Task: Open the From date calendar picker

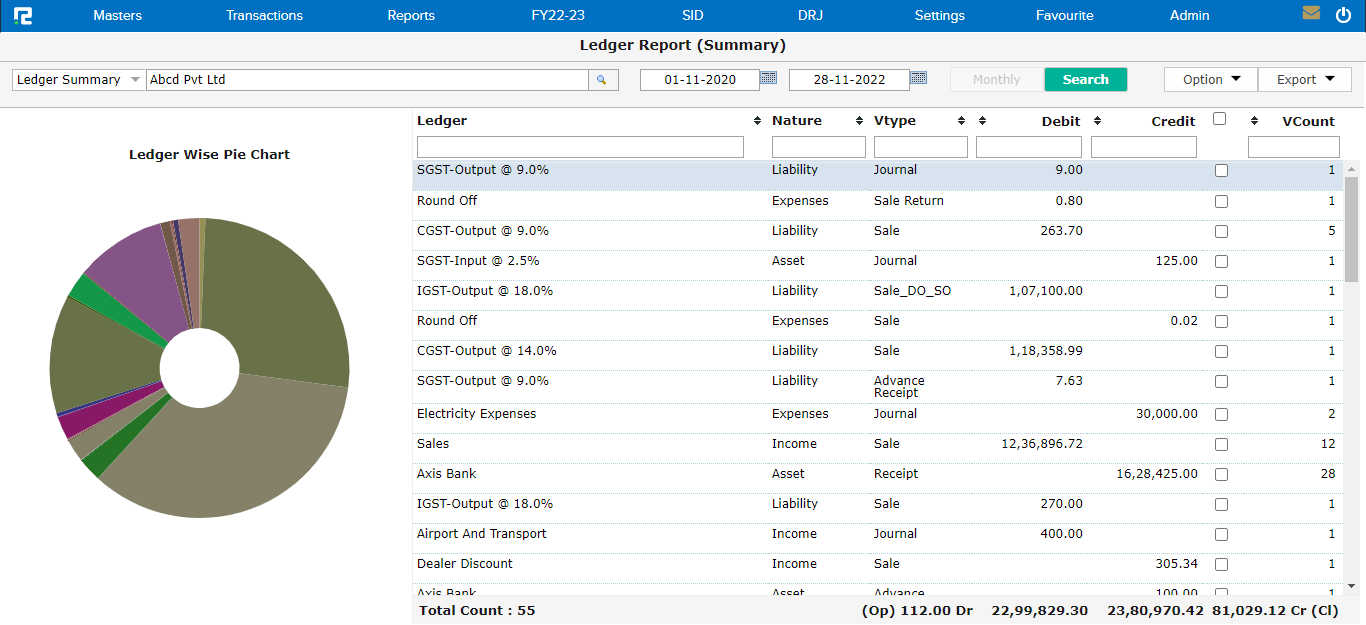Action: 768,78
